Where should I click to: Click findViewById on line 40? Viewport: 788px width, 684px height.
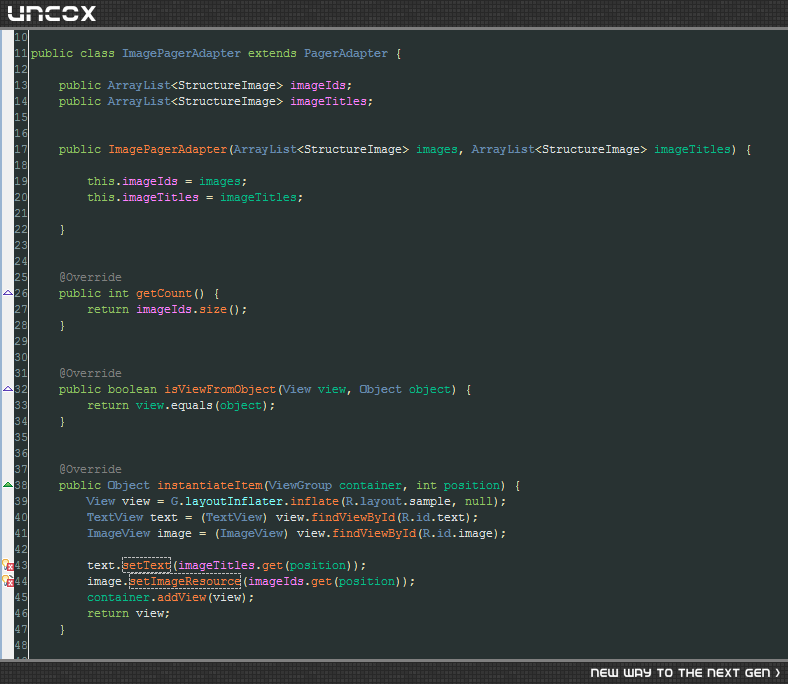pyautogui.click(x=353, y=518)
